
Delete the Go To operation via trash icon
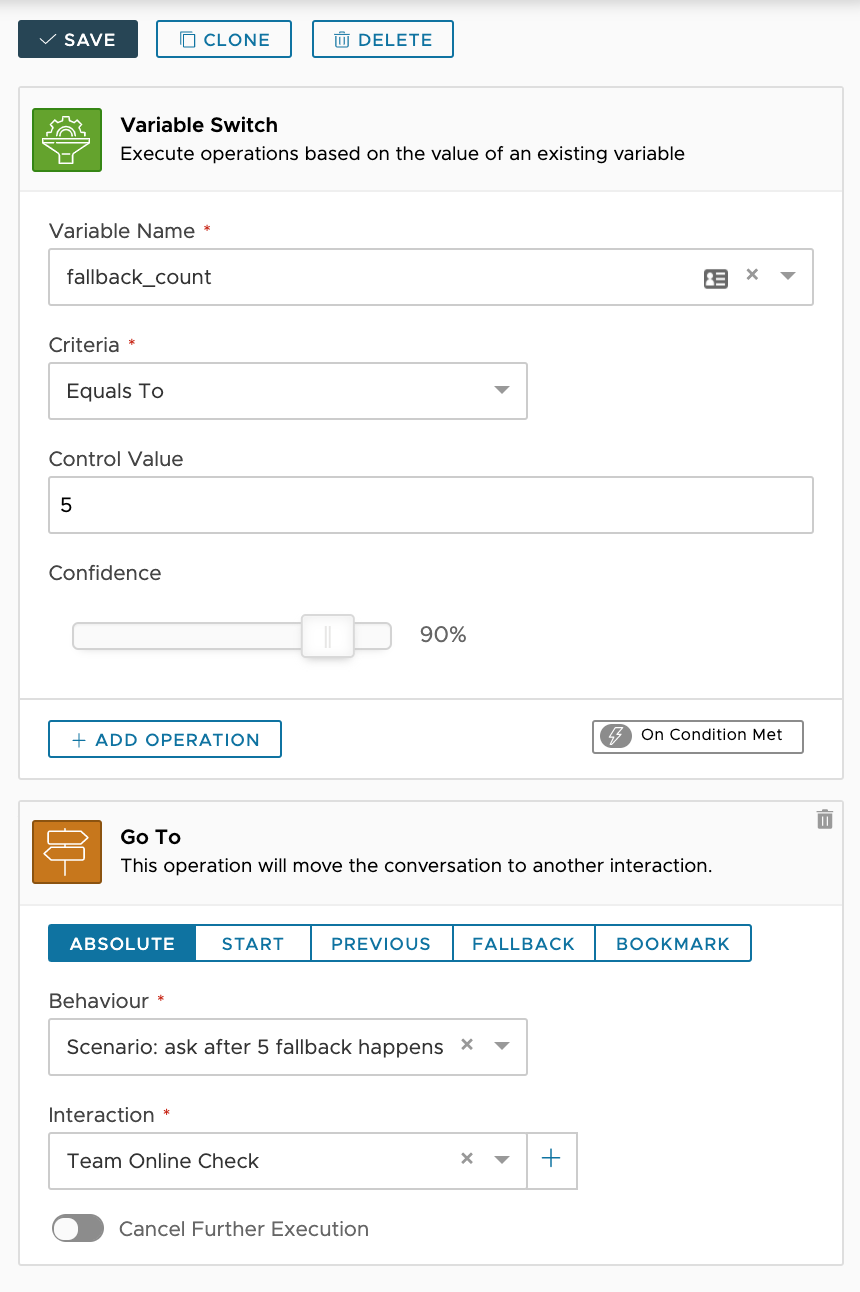click(x=824, y=820)
